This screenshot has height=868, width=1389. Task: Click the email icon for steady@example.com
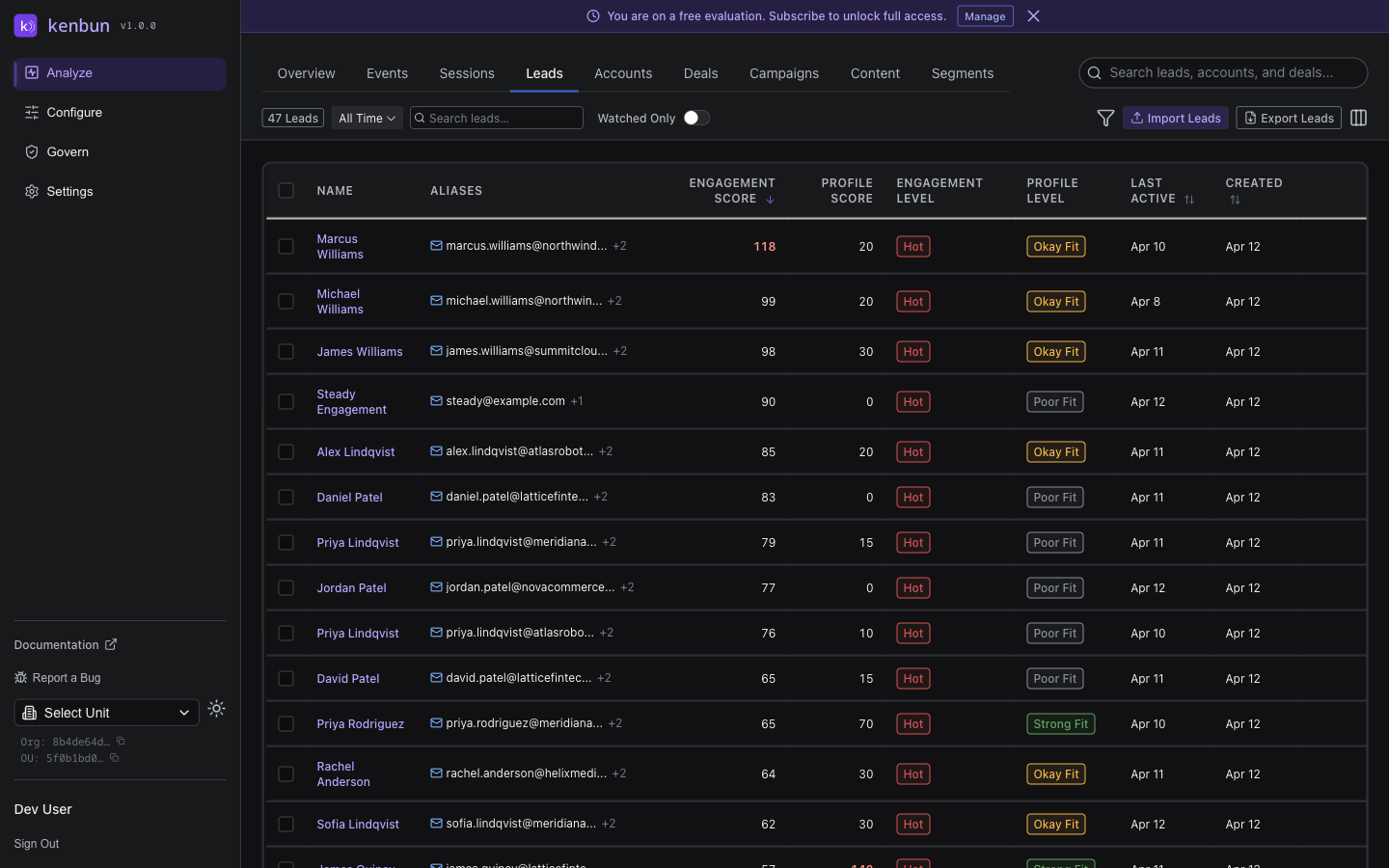pos(436,401)
